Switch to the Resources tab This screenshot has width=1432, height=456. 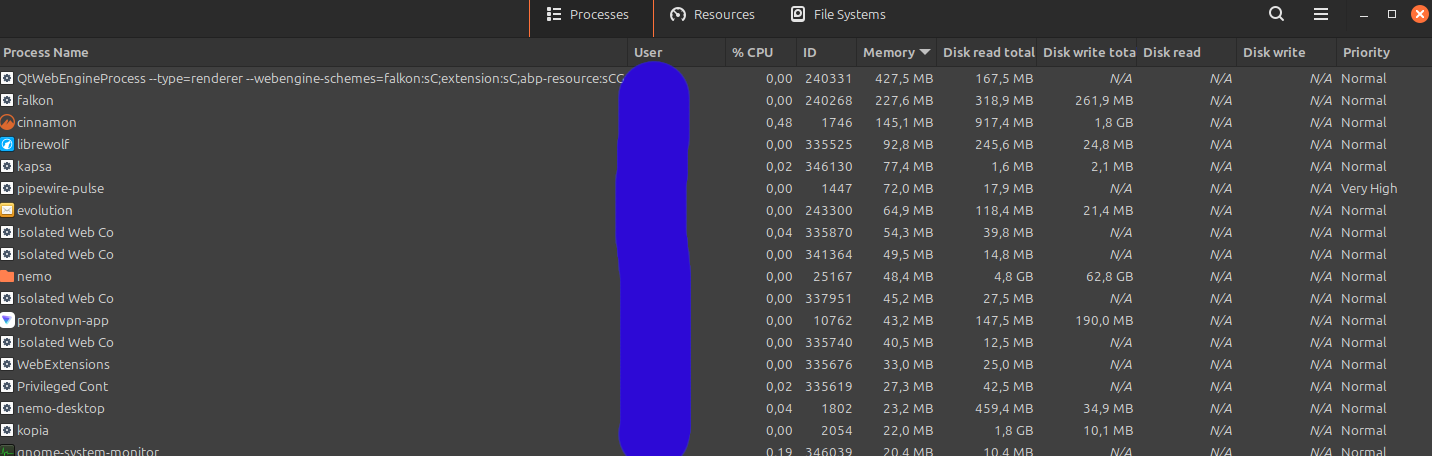pyautogui.click(x=714, y=15)
